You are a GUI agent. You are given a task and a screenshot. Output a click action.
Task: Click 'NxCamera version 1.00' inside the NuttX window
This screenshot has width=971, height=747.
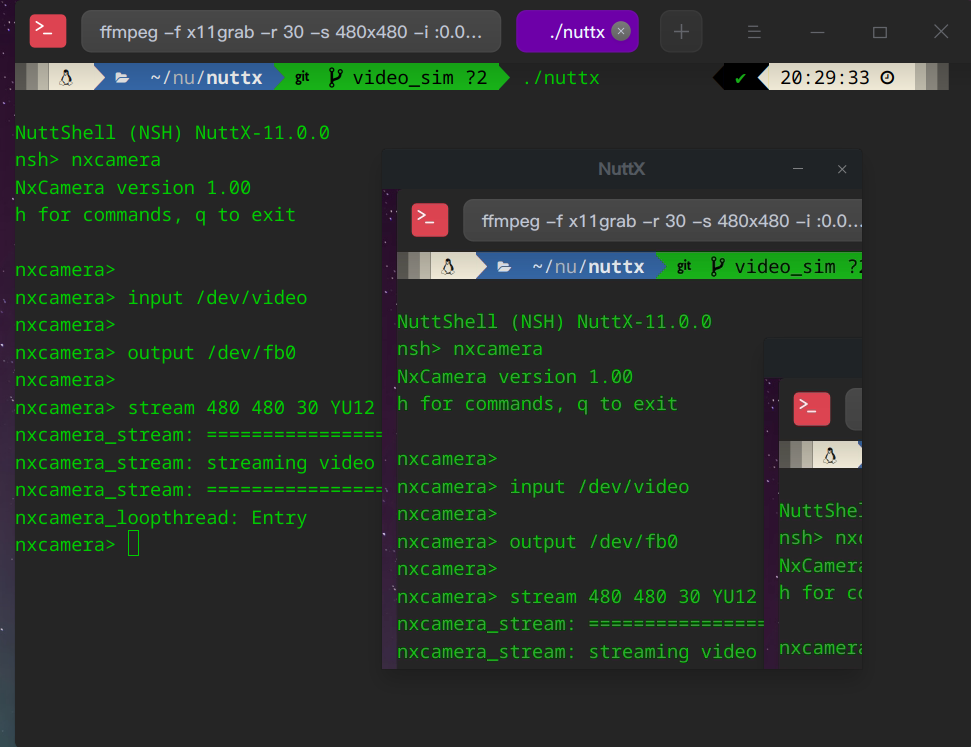coord(515,377)
